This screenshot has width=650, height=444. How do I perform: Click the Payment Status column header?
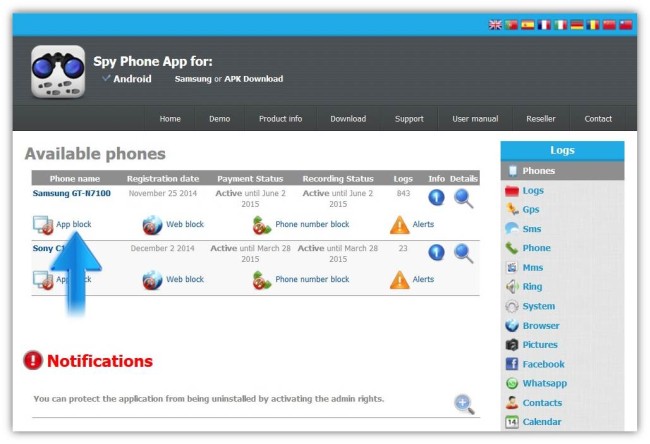(x=250, y=179)
